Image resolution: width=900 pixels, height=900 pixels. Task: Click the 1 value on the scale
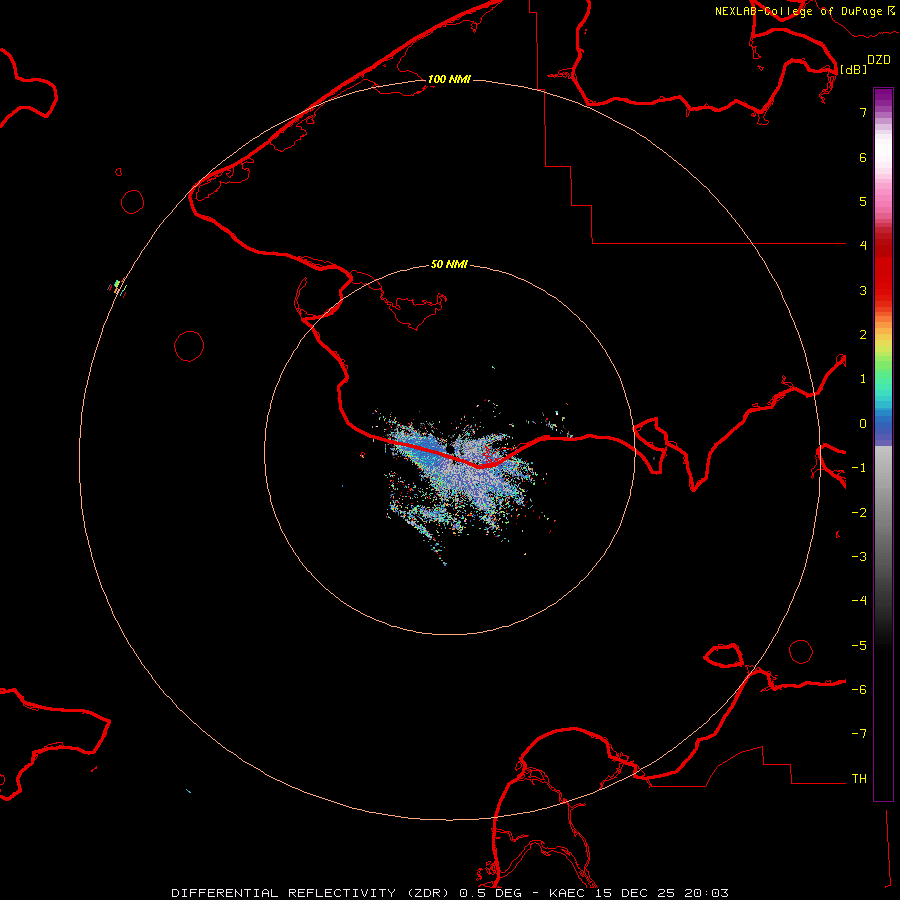[863, 379]
